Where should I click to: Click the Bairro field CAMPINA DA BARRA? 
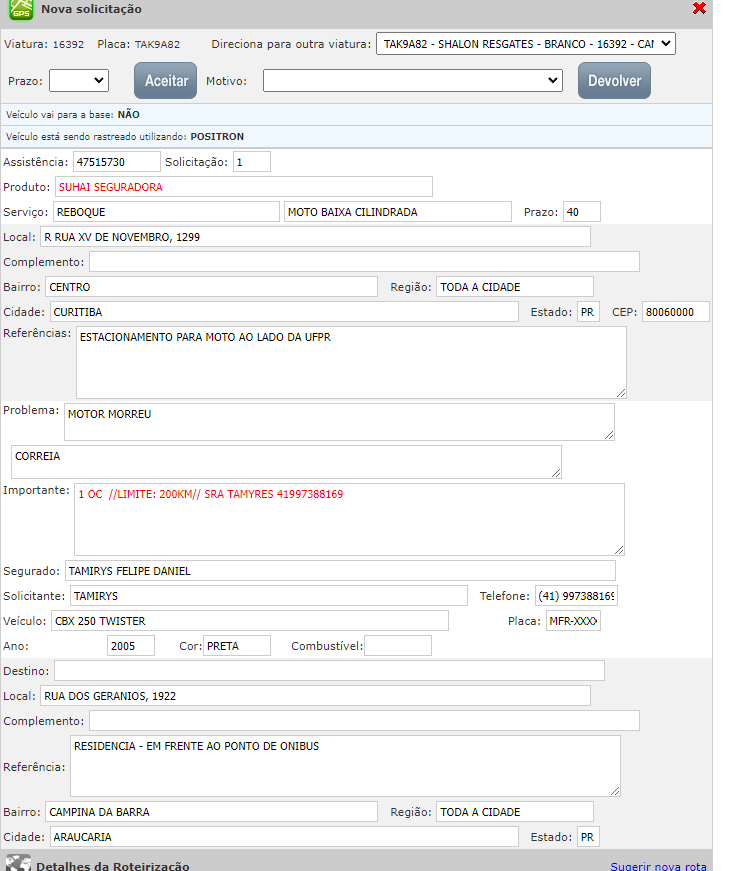(211, 812)
